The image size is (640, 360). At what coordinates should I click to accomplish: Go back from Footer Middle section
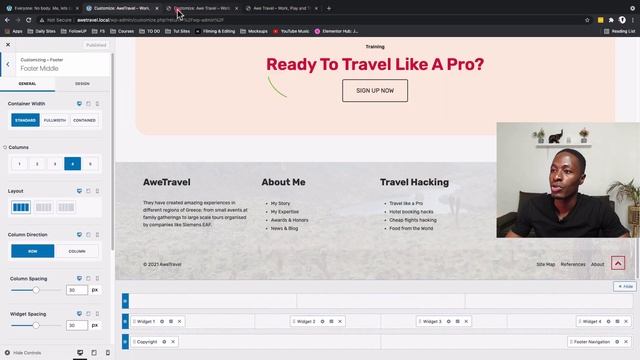point(8,64)
